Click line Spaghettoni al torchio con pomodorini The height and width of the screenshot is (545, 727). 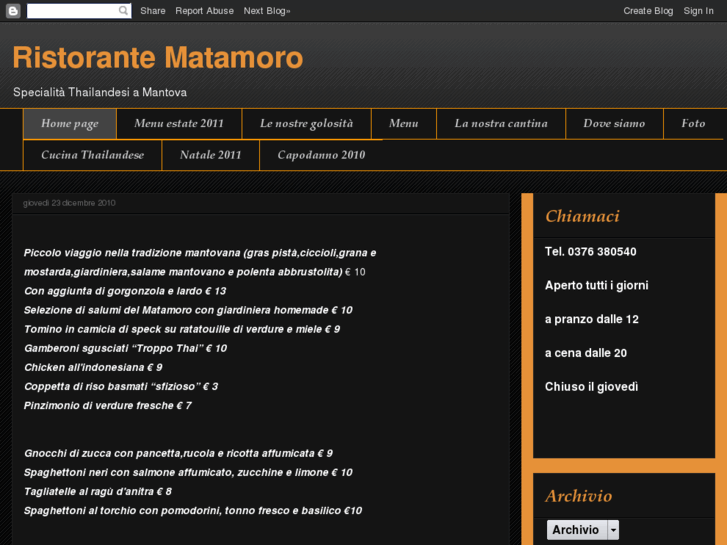(192, 511)
